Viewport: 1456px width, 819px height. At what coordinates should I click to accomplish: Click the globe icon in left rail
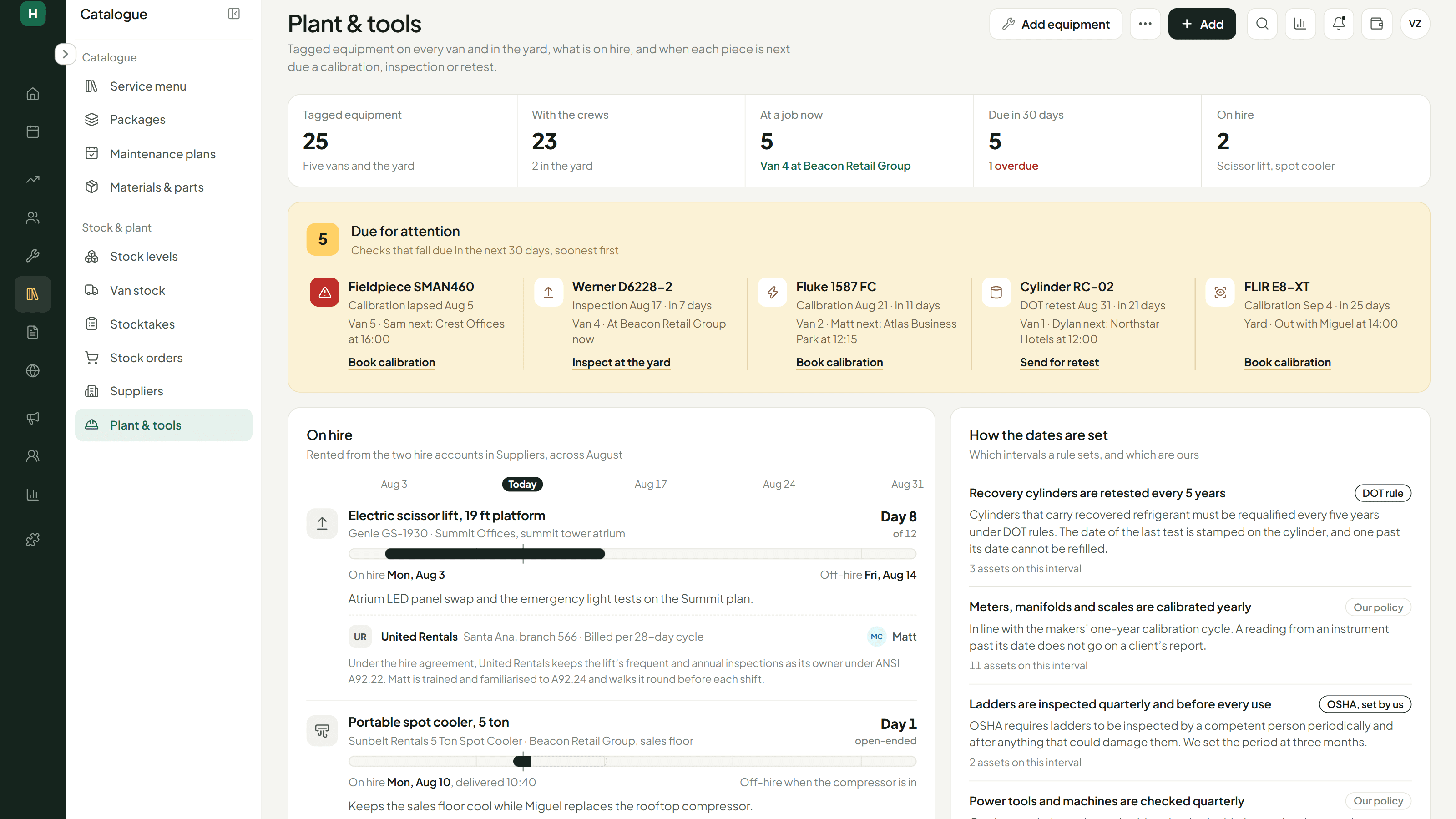(x=33, y=371)
